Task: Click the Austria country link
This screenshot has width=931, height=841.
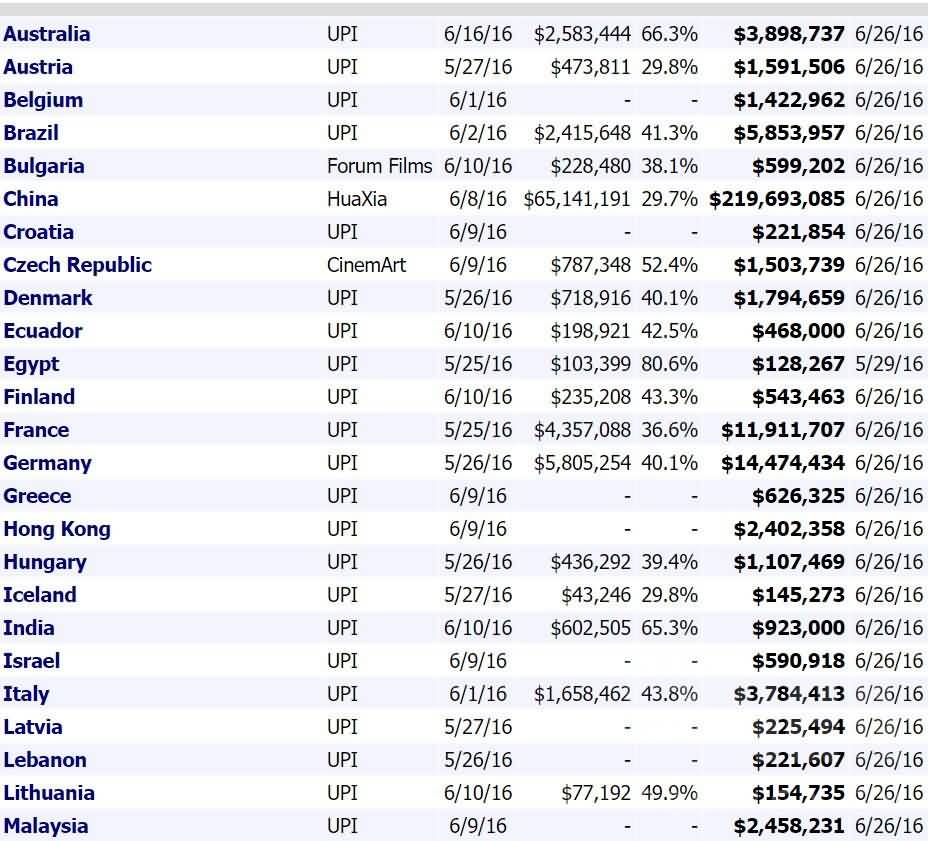Action: click(x=38, y=67)
